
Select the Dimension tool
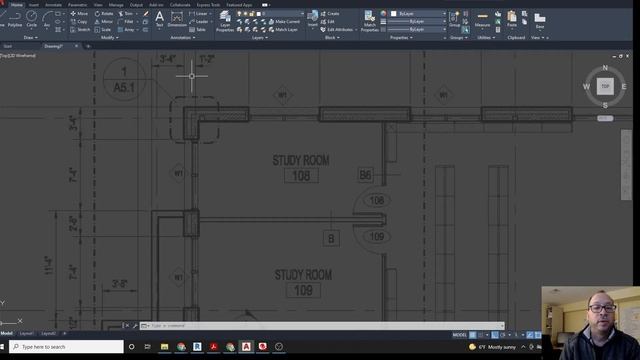tap(177, 19)
